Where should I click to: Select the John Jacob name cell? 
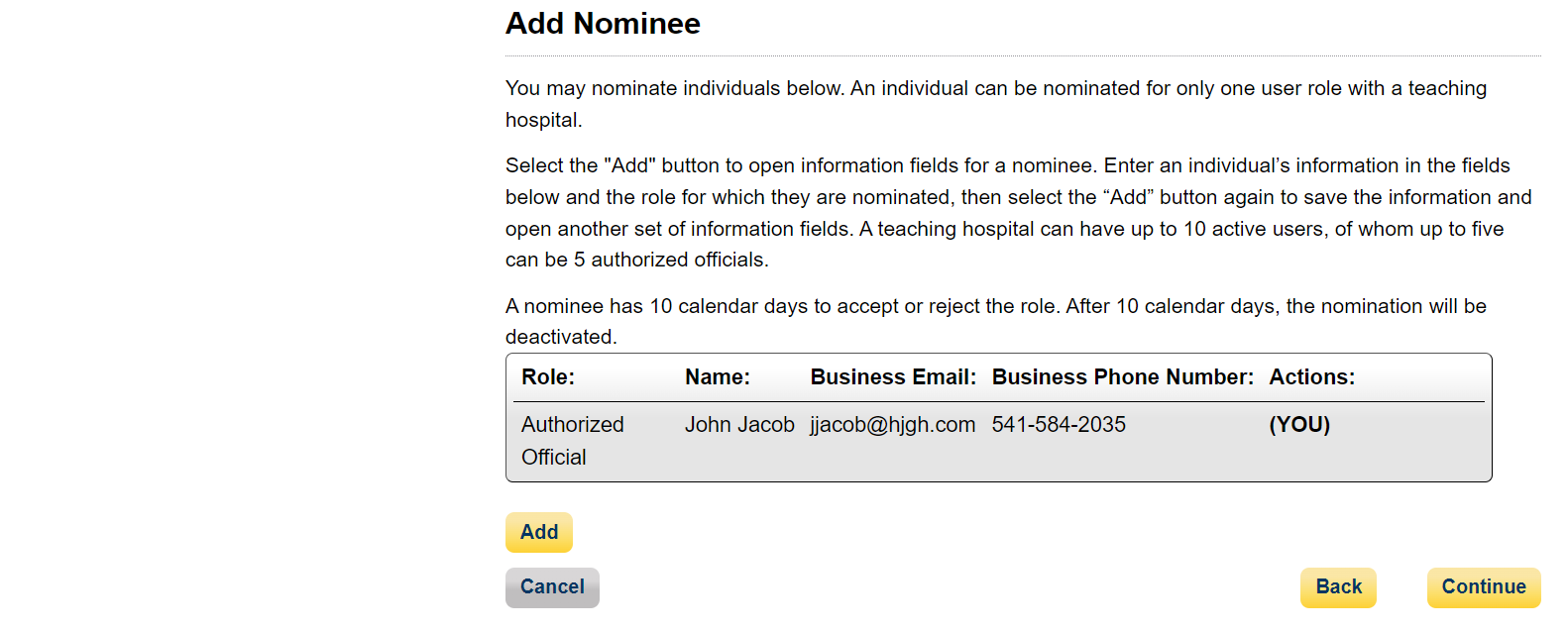[739, 425]
